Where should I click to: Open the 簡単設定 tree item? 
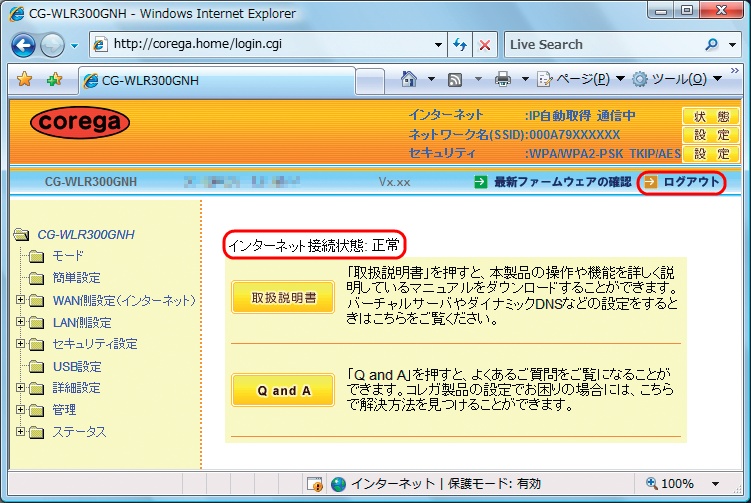point(77,278)
